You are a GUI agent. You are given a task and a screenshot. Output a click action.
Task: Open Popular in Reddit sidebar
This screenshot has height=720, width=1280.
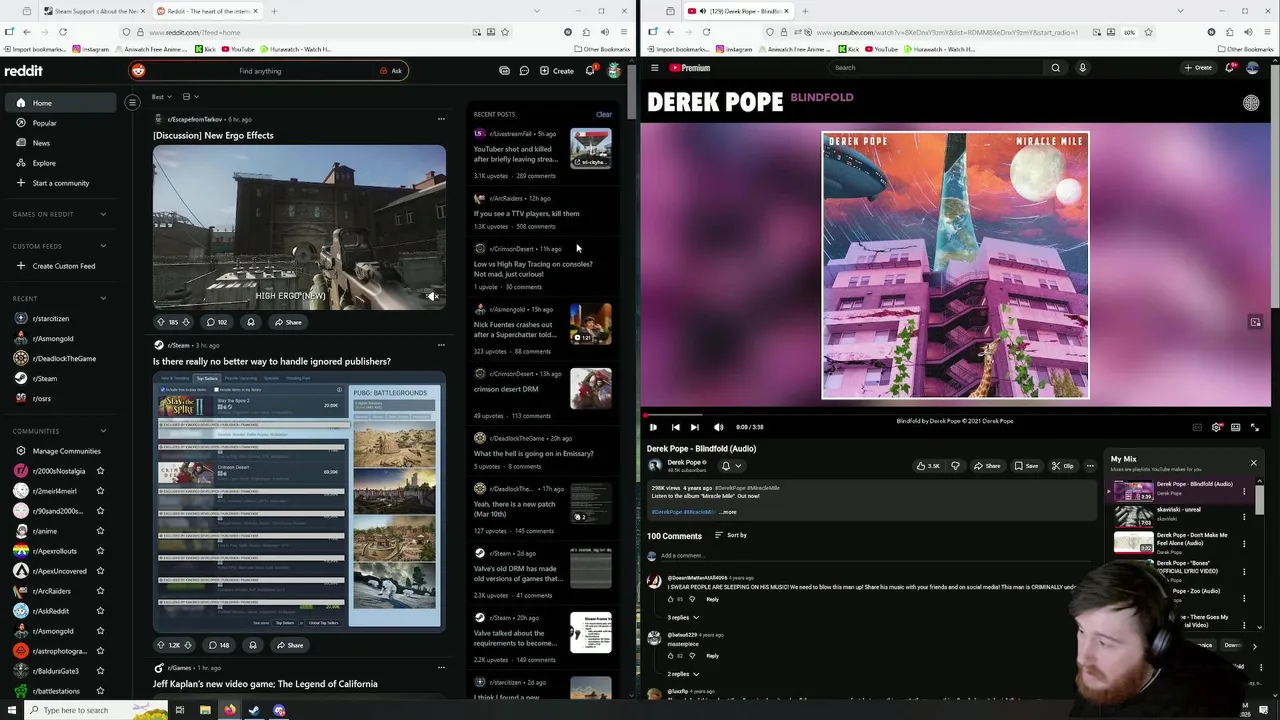(x=60, y=123)
